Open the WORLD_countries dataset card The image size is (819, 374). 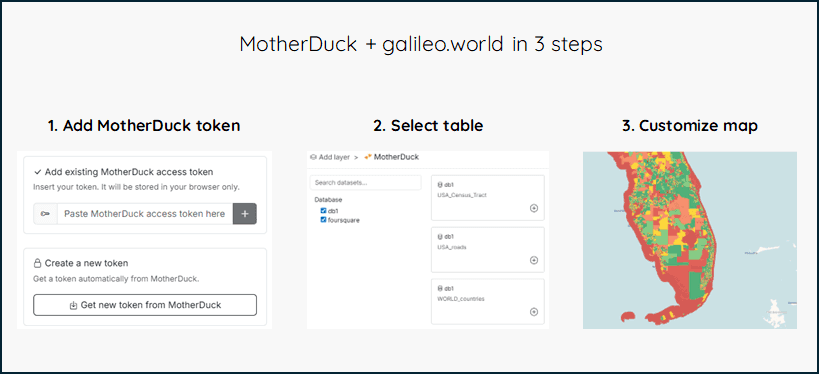tap(488, 301)
